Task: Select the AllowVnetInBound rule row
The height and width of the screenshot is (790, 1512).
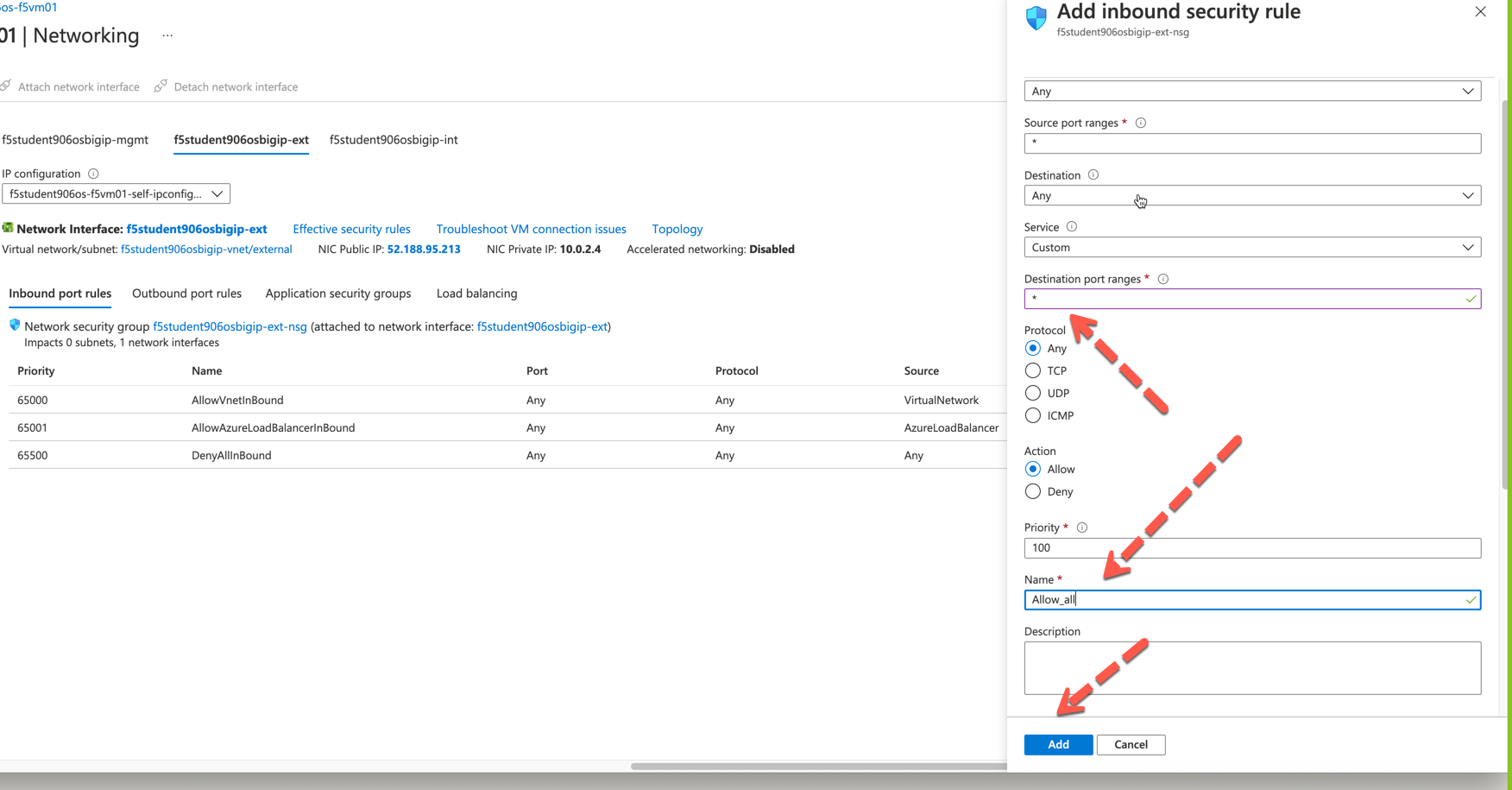Action: point(507,400)
